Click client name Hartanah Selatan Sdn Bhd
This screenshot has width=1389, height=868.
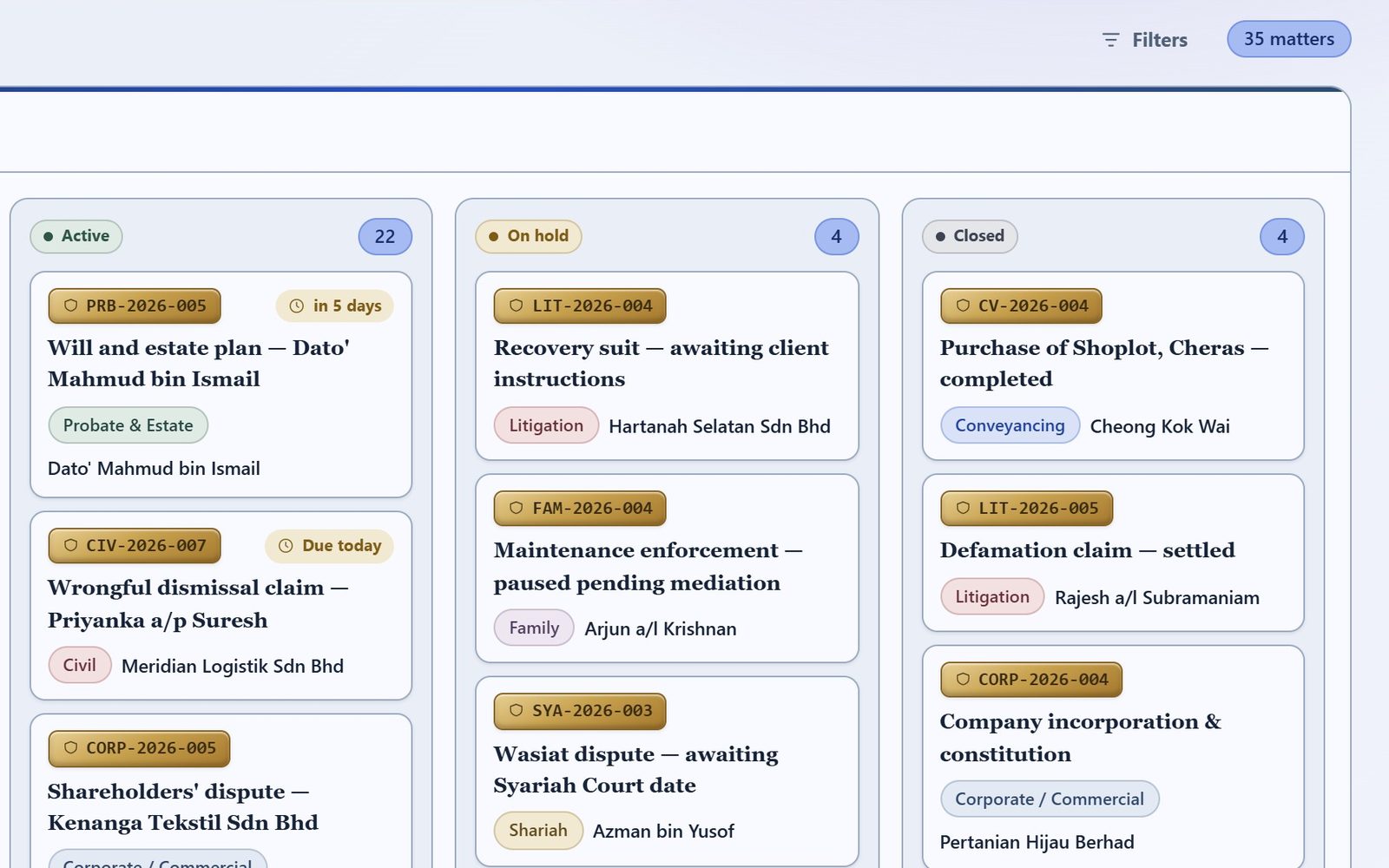point(720,426)
